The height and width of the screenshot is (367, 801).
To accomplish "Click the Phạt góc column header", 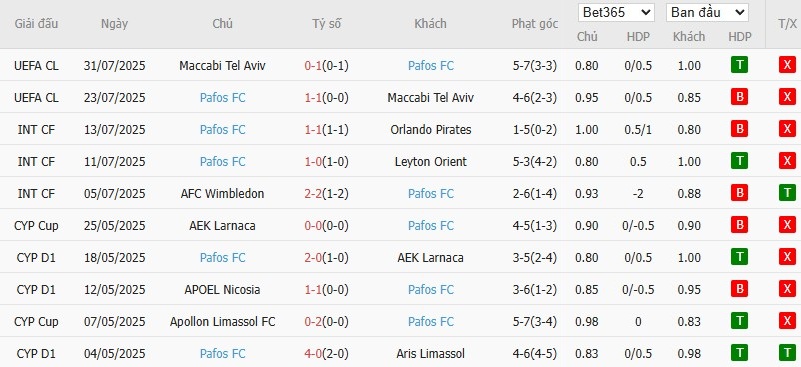I will pos(535,24).
